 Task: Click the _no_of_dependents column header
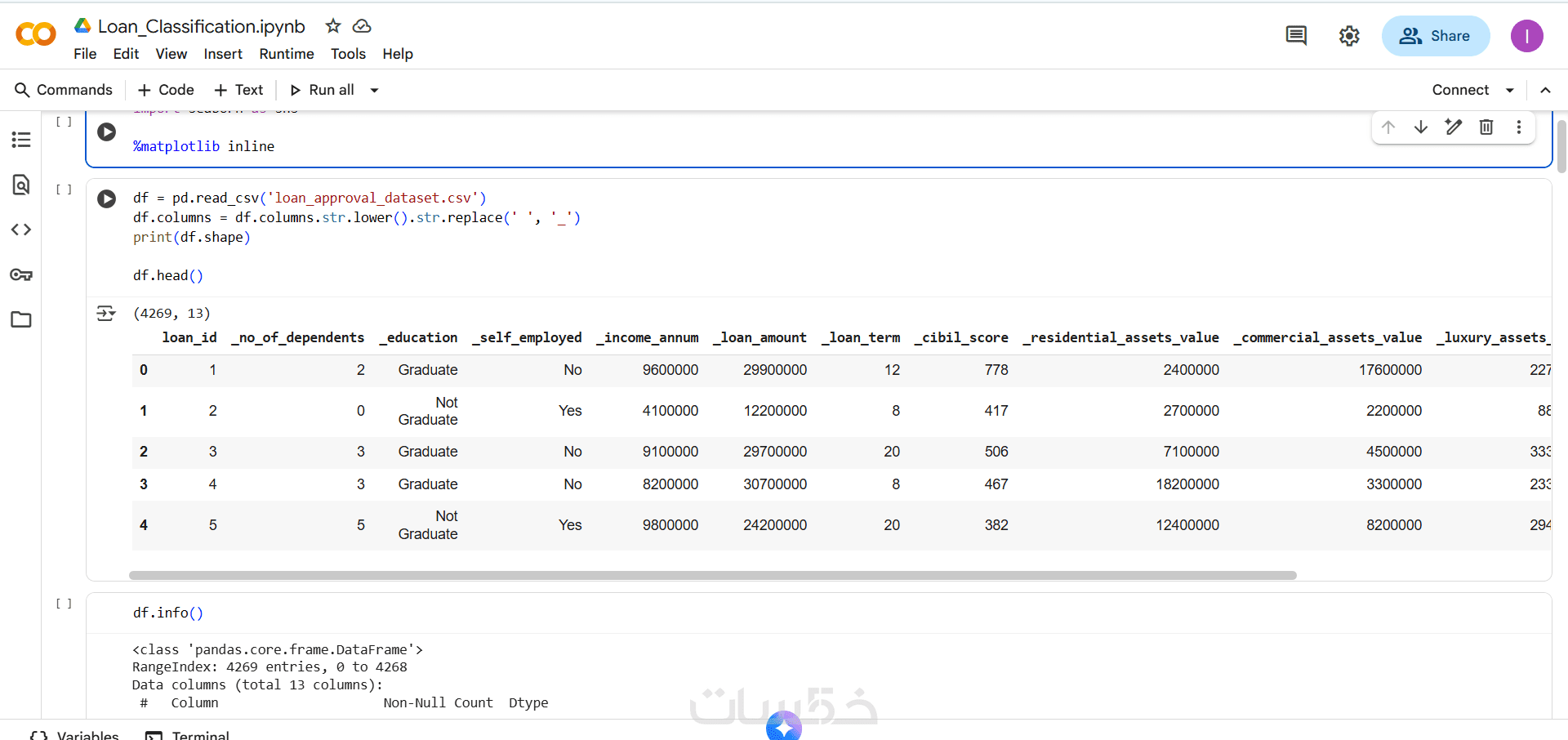pyautogui.click(x=298, y=337)
